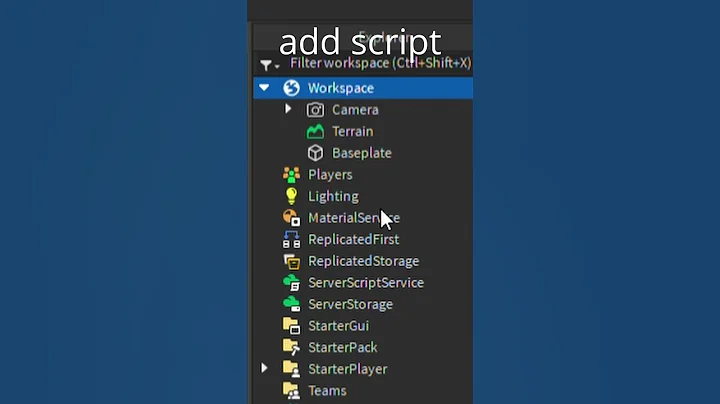Click the Players people icon
720x404 pixels.
291,174
